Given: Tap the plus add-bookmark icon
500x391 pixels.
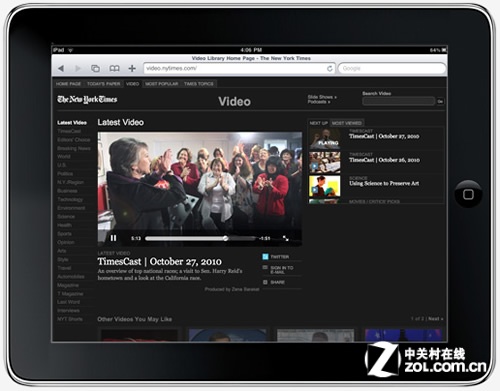Looking at the screenshot, I should (132, 68).
